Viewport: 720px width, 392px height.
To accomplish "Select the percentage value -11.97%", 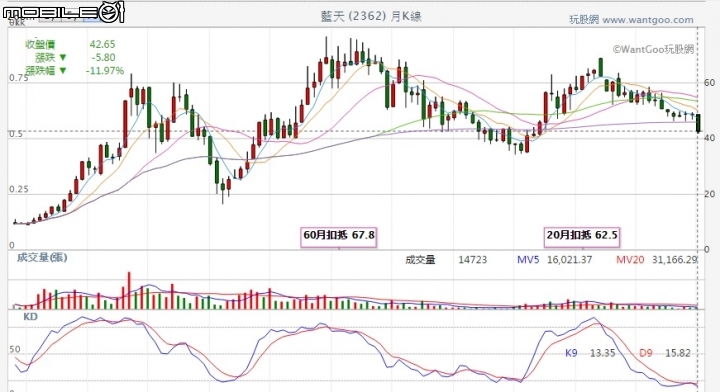I will [105, 71].
